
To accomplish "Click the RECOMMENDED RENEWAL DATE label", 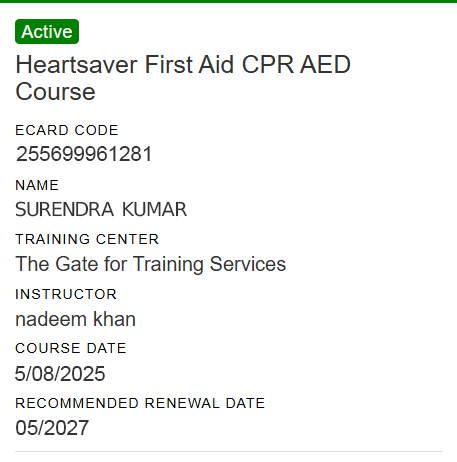I will tap(140, 403).
